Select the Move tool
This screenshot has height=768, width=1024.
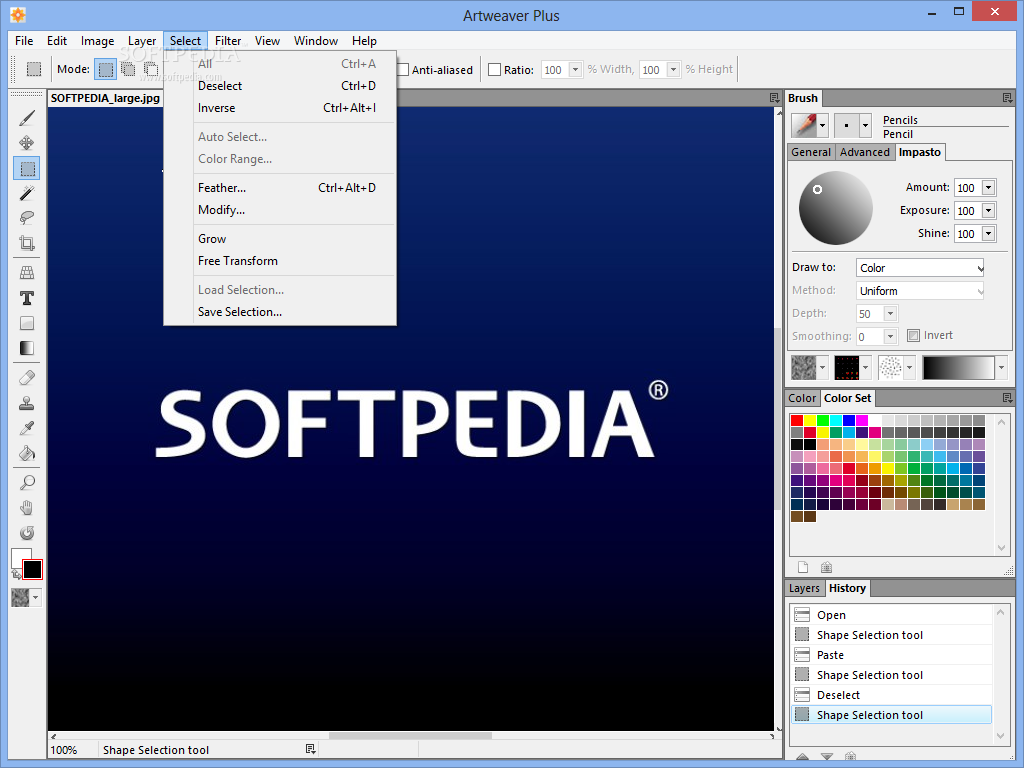[27, 143]
